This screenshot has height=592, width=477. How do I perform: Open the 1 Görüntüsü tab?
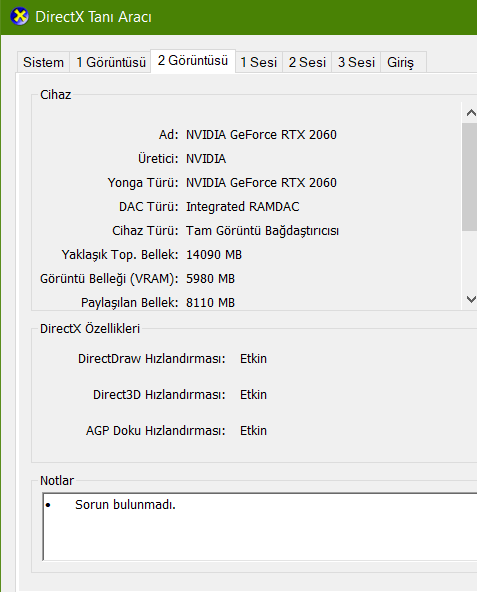111,62
